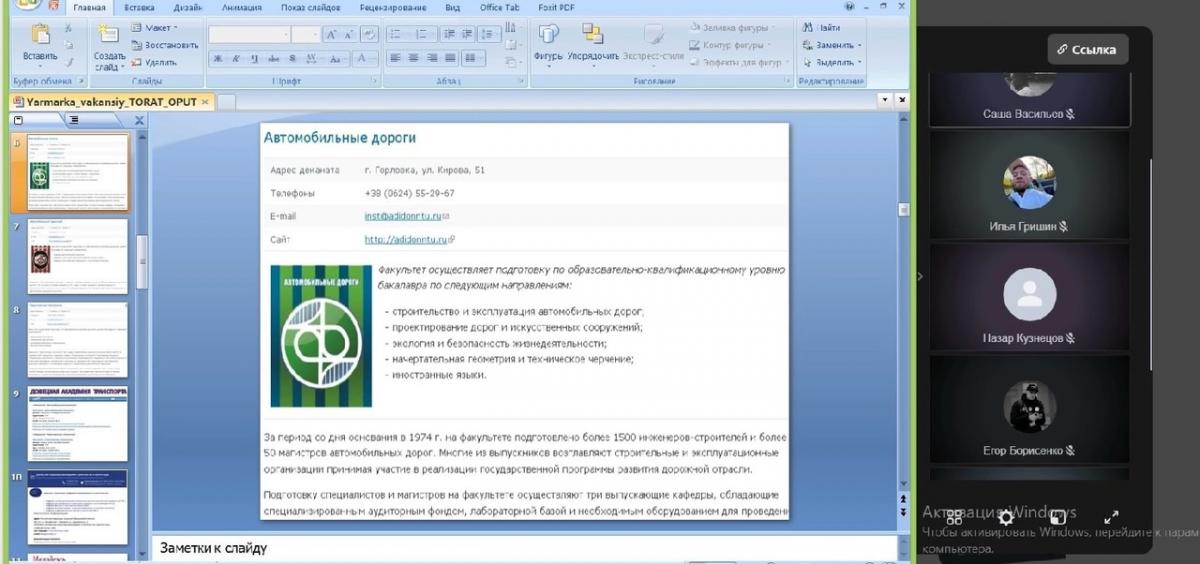Image resolution: width=1200 pixels, height=564 pixels.
Task: Switch to Outline view tab in slide pane
Action: pyautogui.click(x=73, y=119)
